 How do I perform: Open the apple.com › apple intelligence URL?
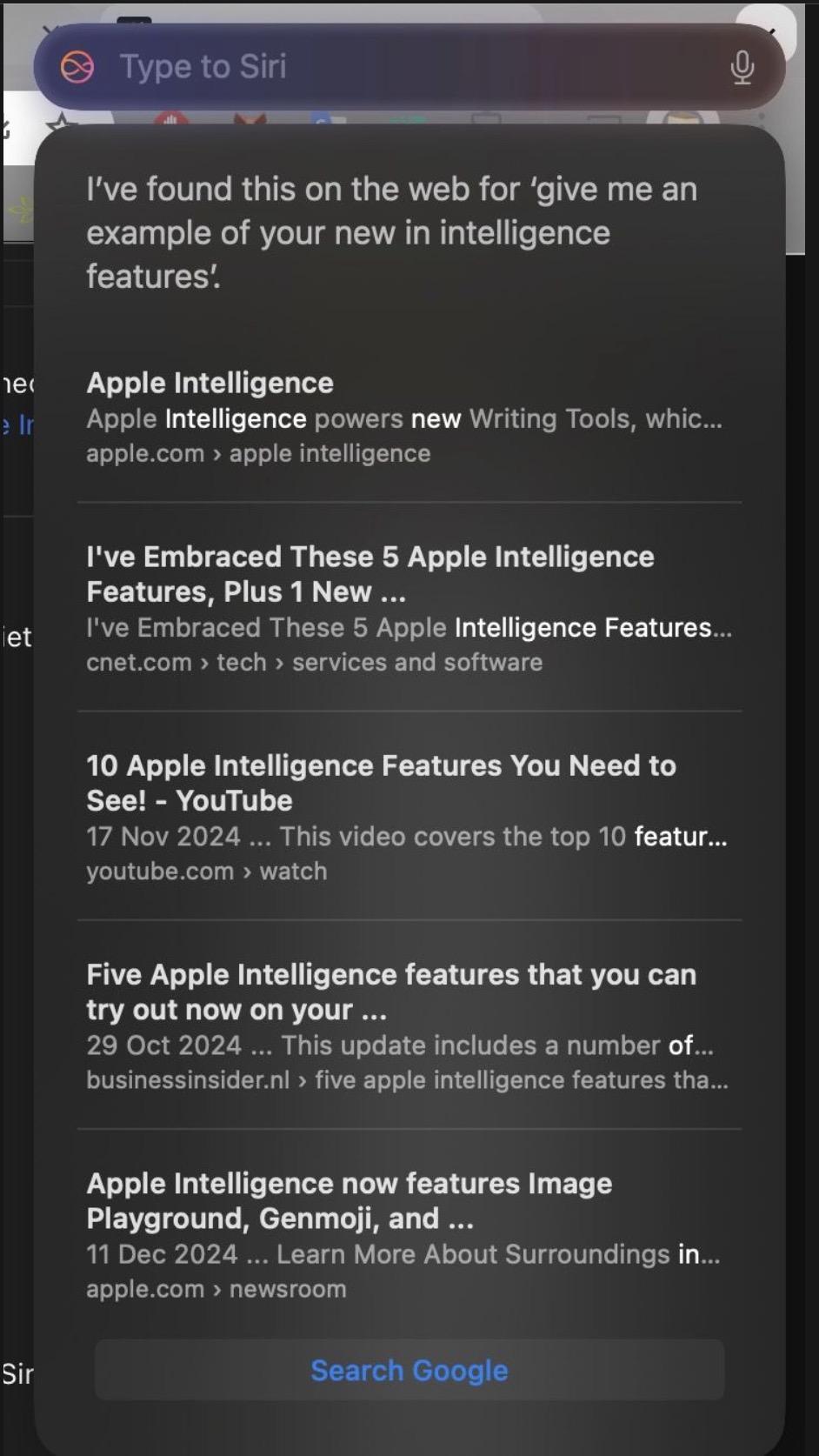pos(258,453)
